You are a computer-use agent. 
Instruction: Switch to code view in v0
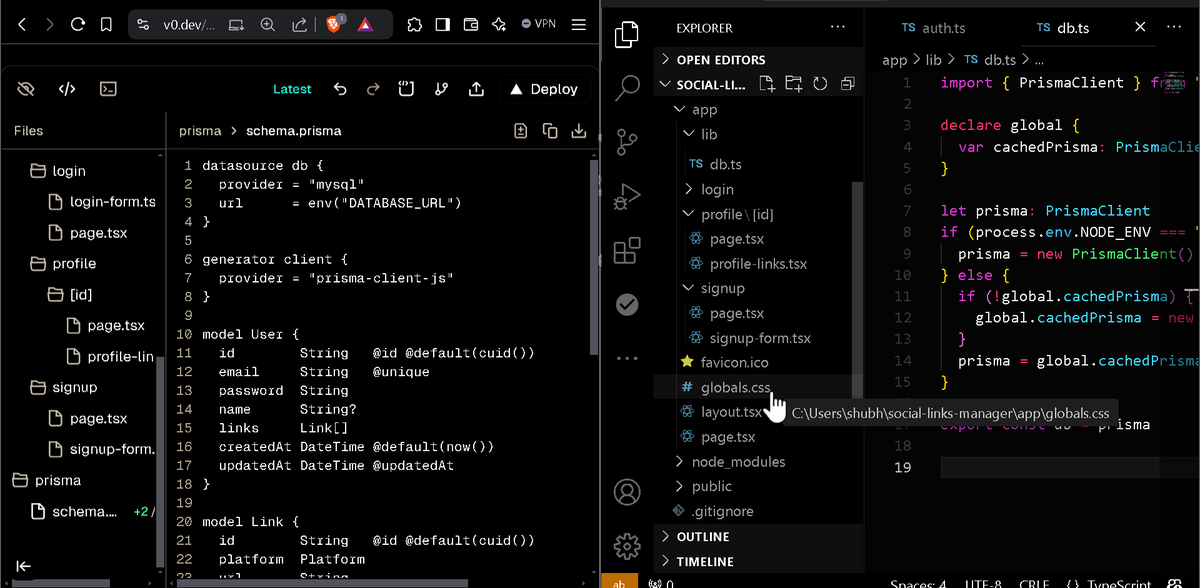67,89
